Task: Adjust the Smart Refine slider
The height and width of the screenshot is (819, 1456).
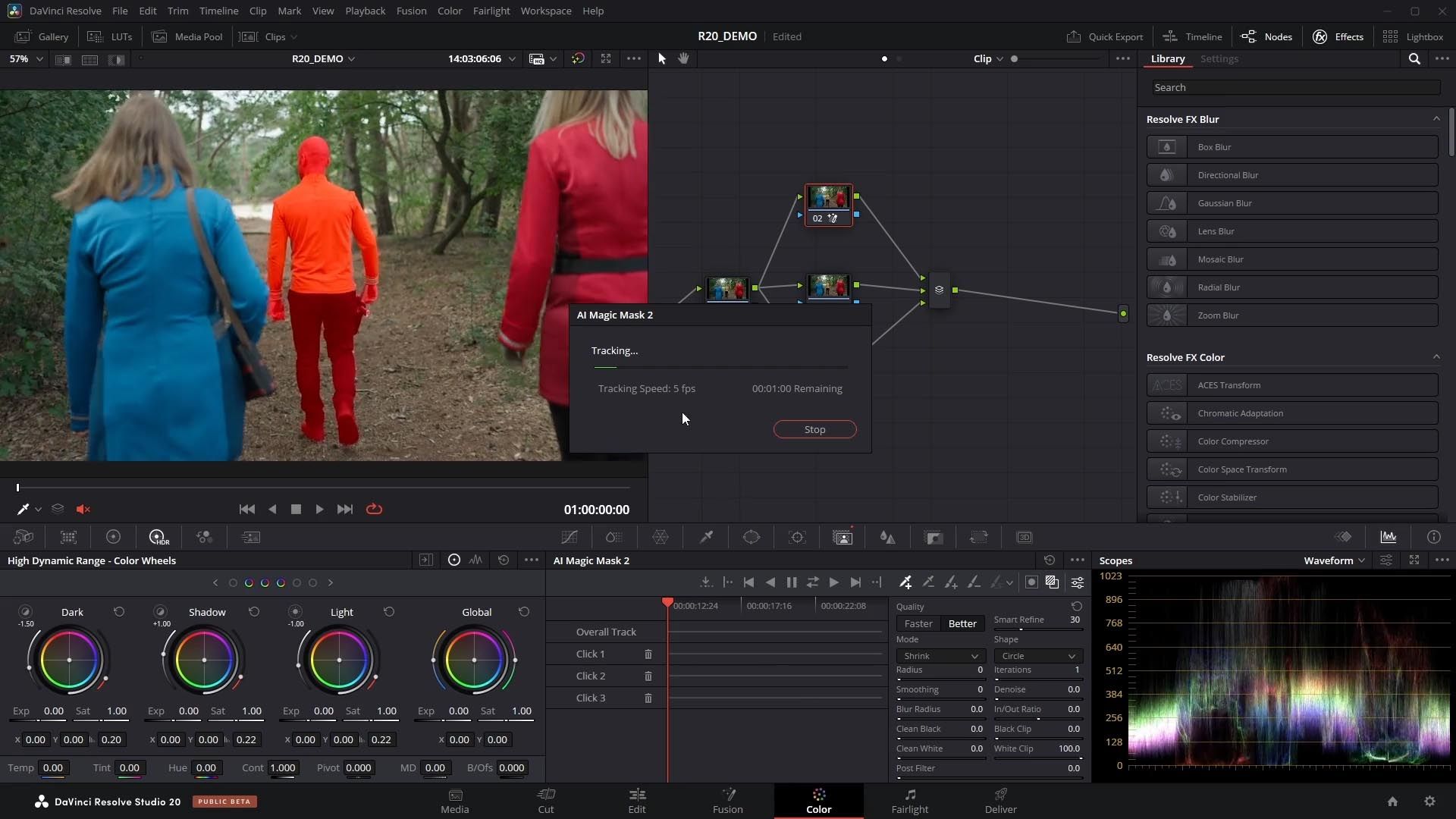Action: pyautogui.click(x=1038, y=629)
